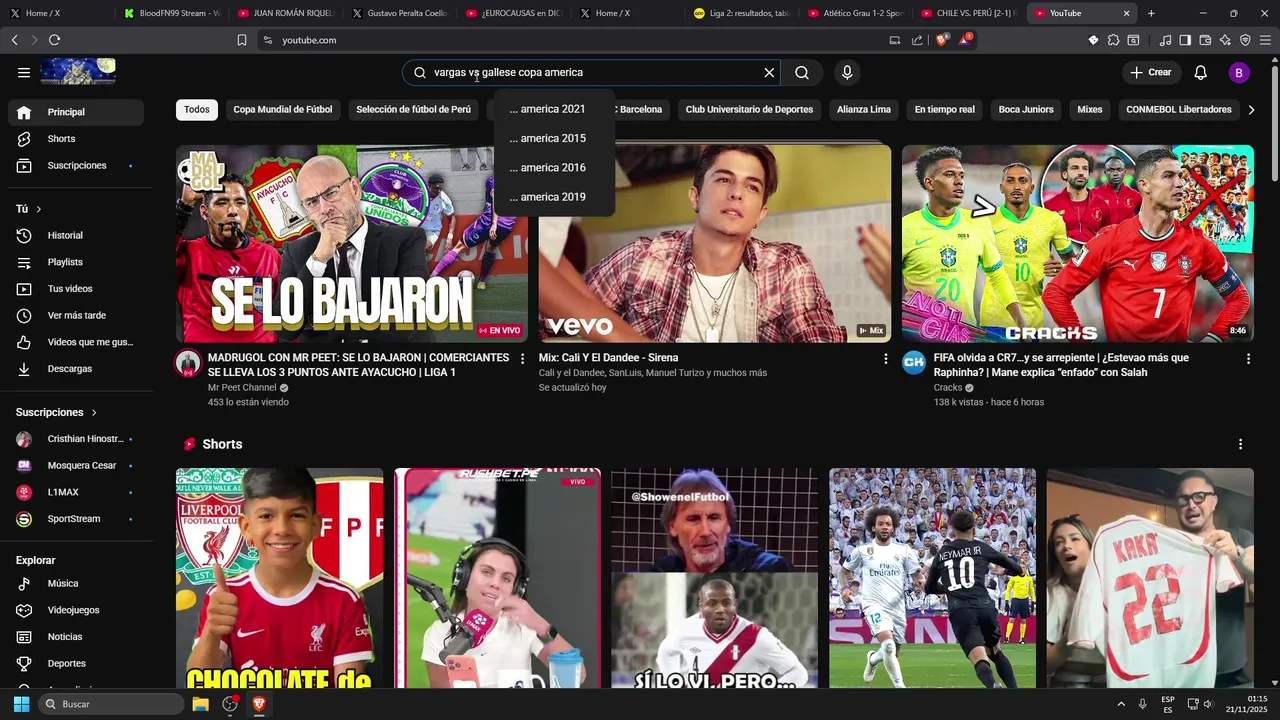Screen dimensions: 1280x720
Task: Open the Cracks channel link
Action: pos(948,388)
